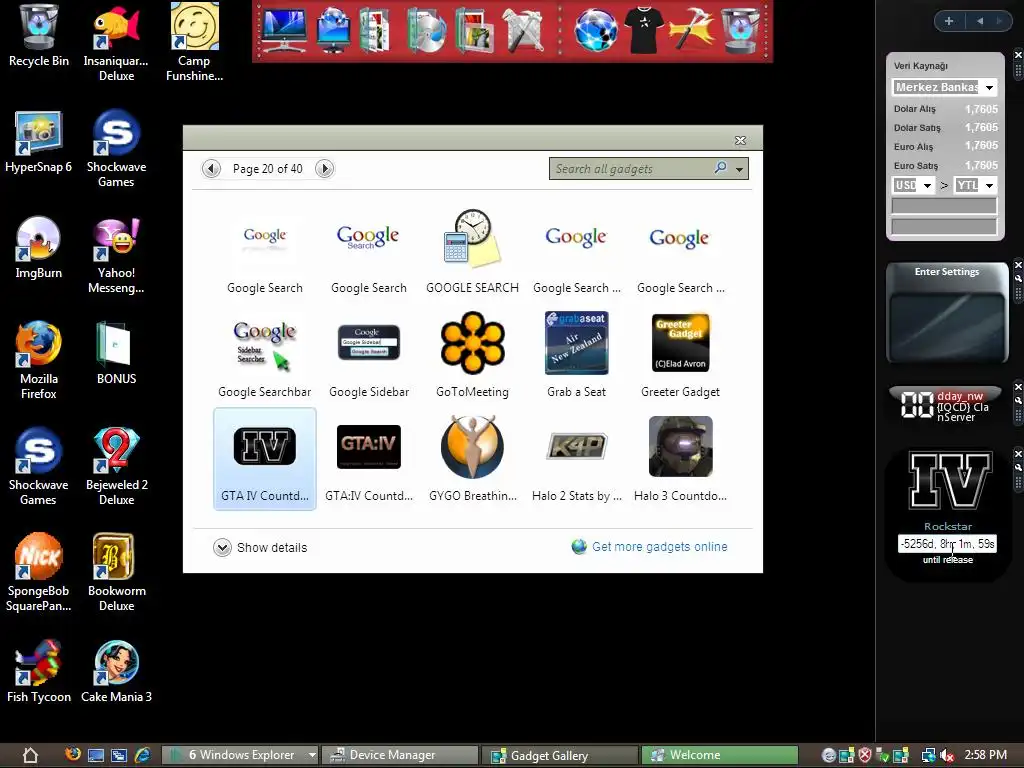Select the Grab a Seat gadget
Viewport: 1024px width, 768px height.
tap(576, 355)
